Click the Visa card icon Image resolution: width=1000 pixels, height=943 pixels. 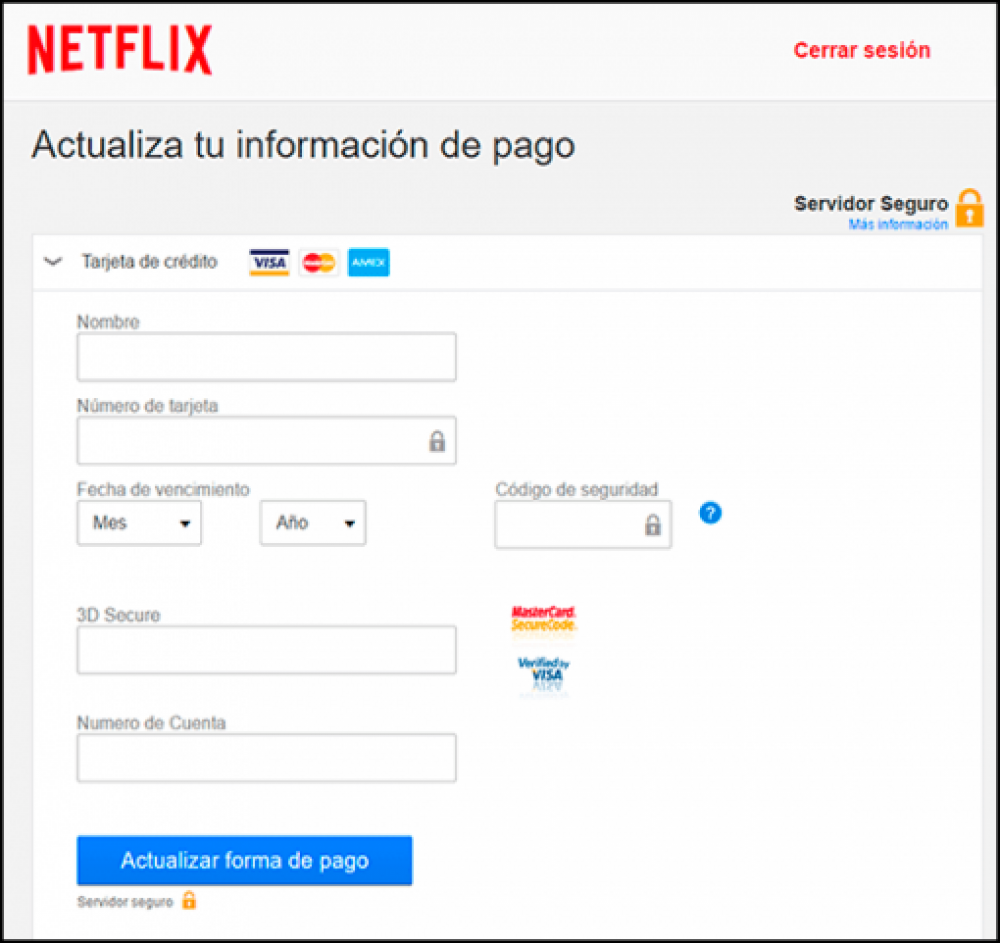(x=269, y=263)
